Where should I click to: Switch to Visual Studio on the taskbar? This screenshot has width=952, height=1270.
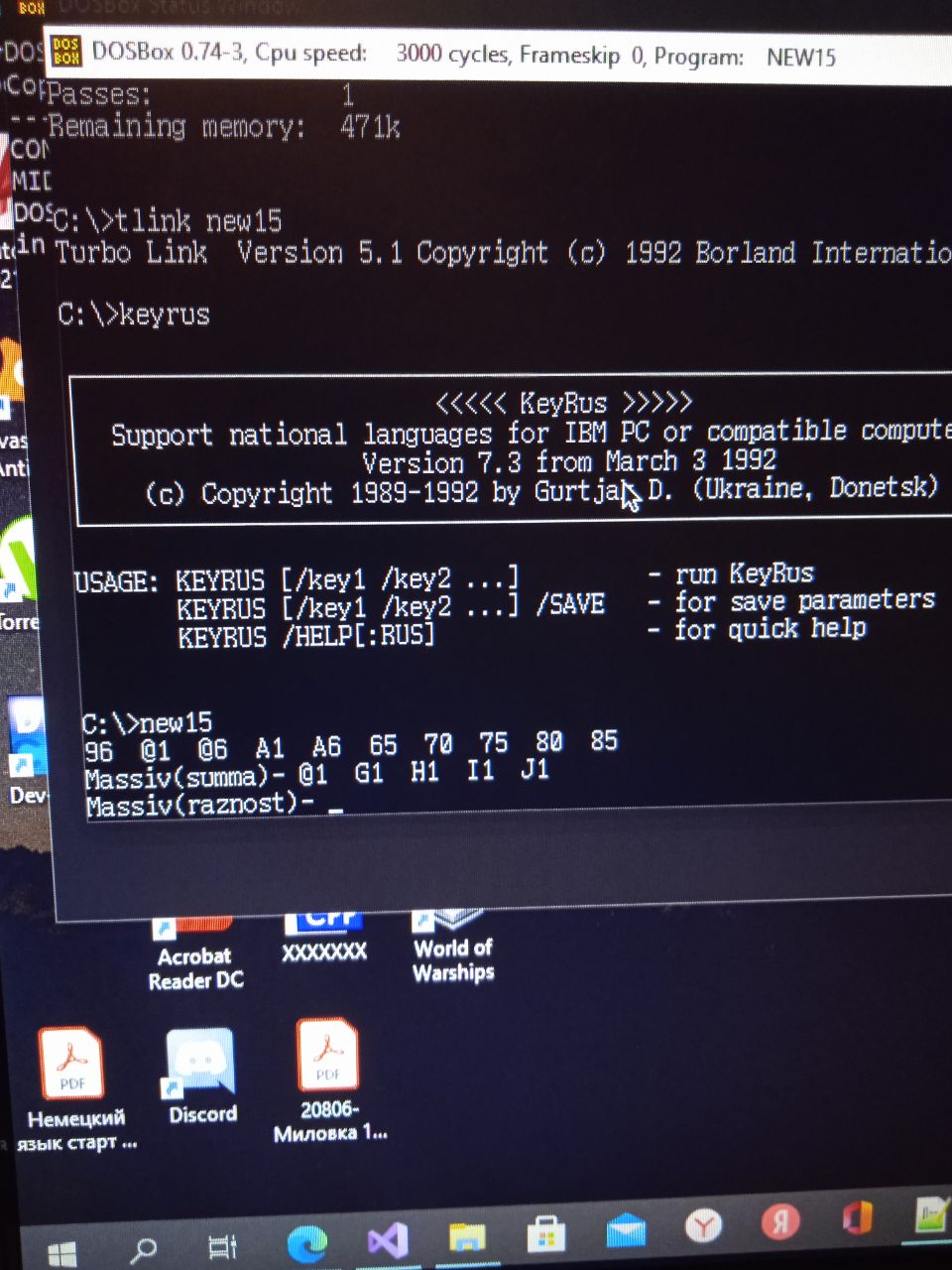[388, 1240]
